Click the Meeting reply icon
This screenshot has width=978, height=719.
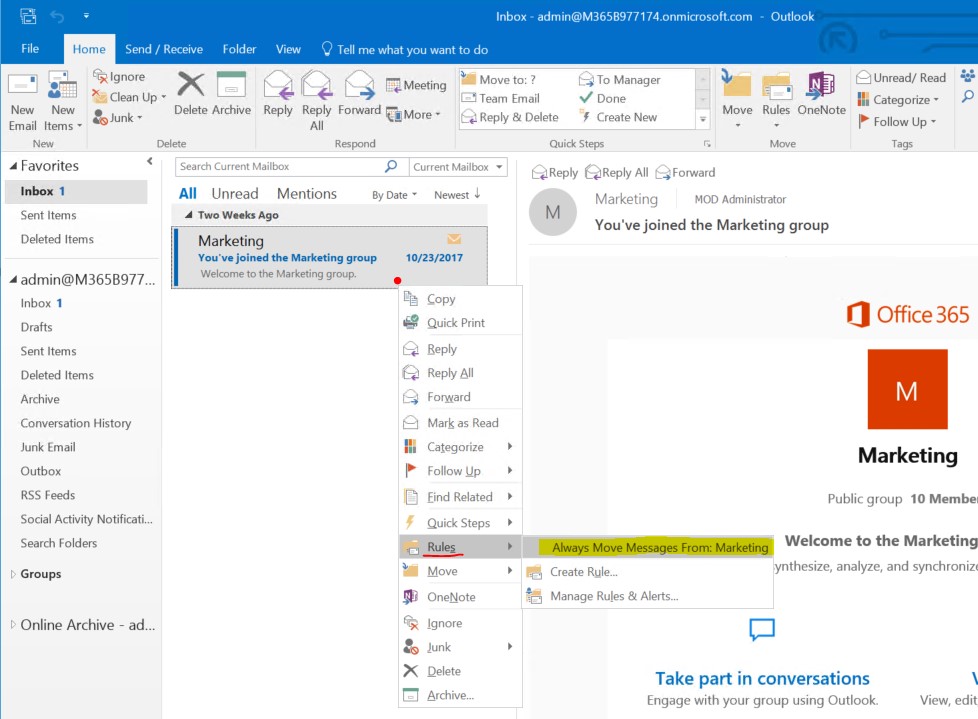pos(393,85)
